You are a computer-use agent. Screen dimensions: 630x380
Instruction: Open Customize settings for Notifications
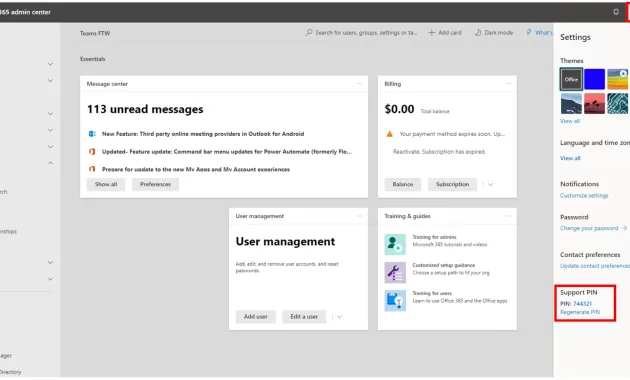(584, 196)
